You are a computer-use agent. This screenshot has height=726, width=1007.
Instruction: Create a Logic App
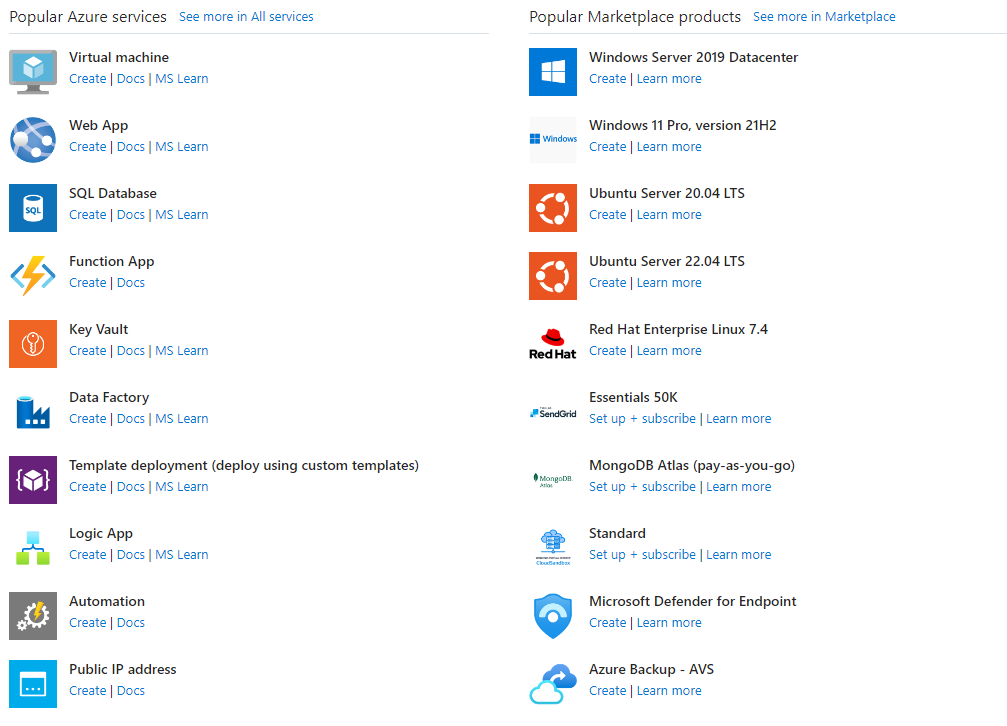coord(87,555)
